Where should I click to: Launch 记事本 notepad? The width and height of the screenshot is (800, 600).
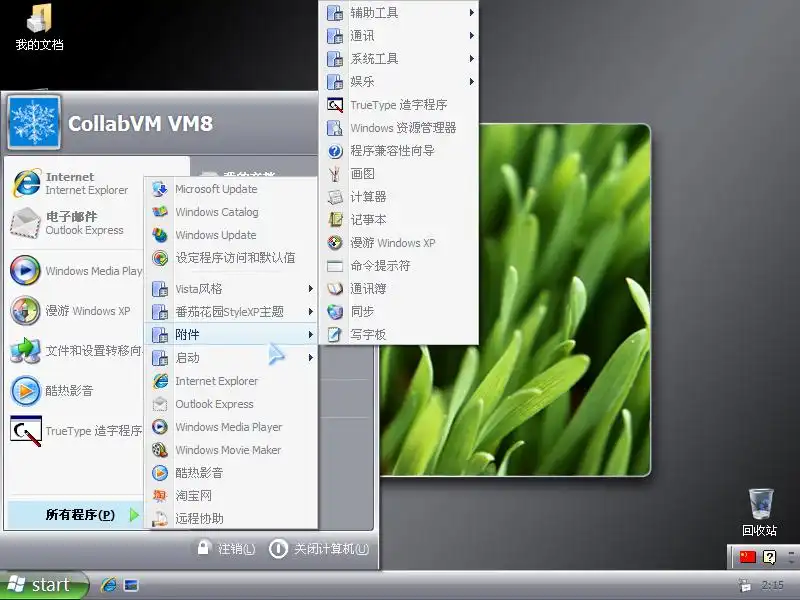coord(399,219)
